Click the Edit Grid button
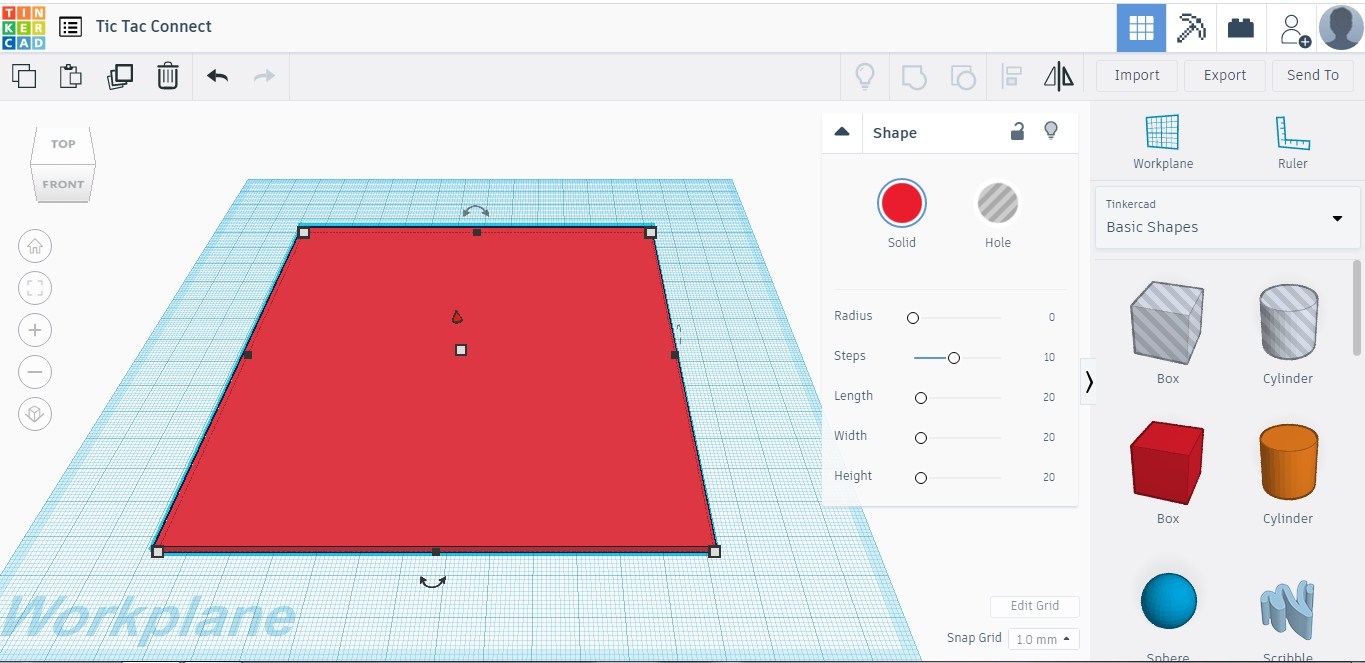The image size is (1365, 663). (x=1034, y=606)
